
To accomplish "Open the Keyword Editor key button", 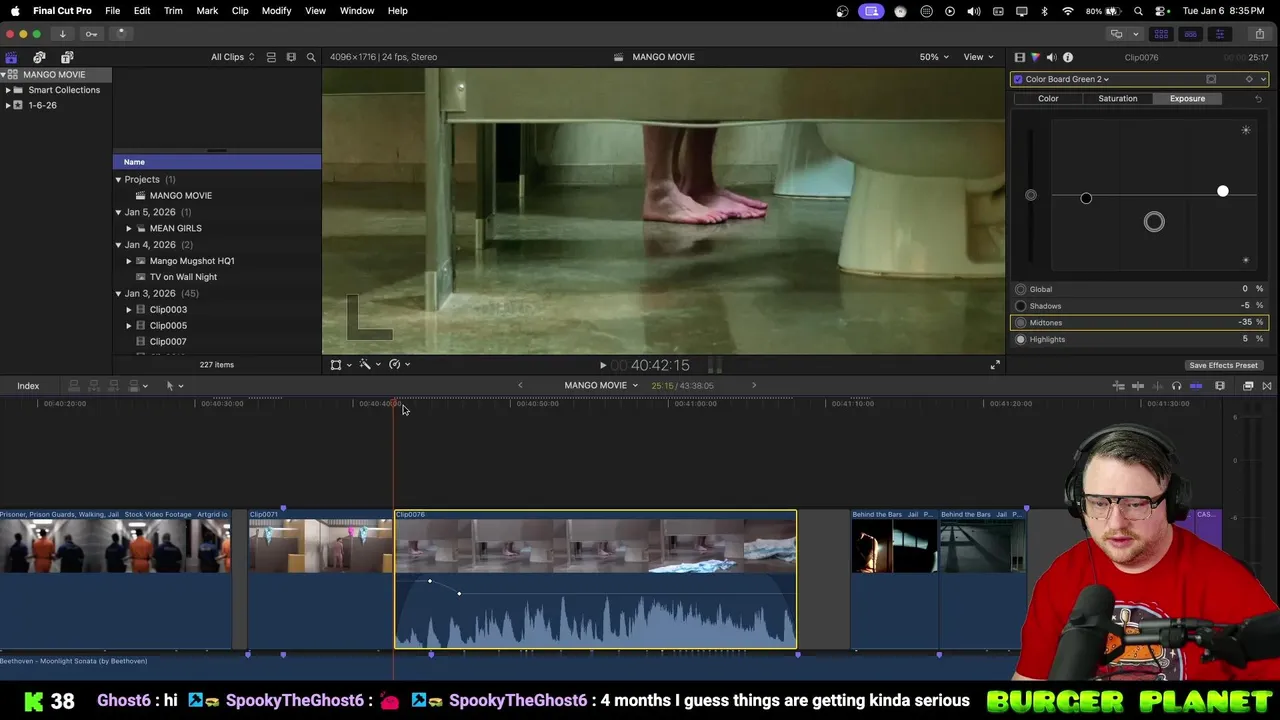I will click(91, 34).
